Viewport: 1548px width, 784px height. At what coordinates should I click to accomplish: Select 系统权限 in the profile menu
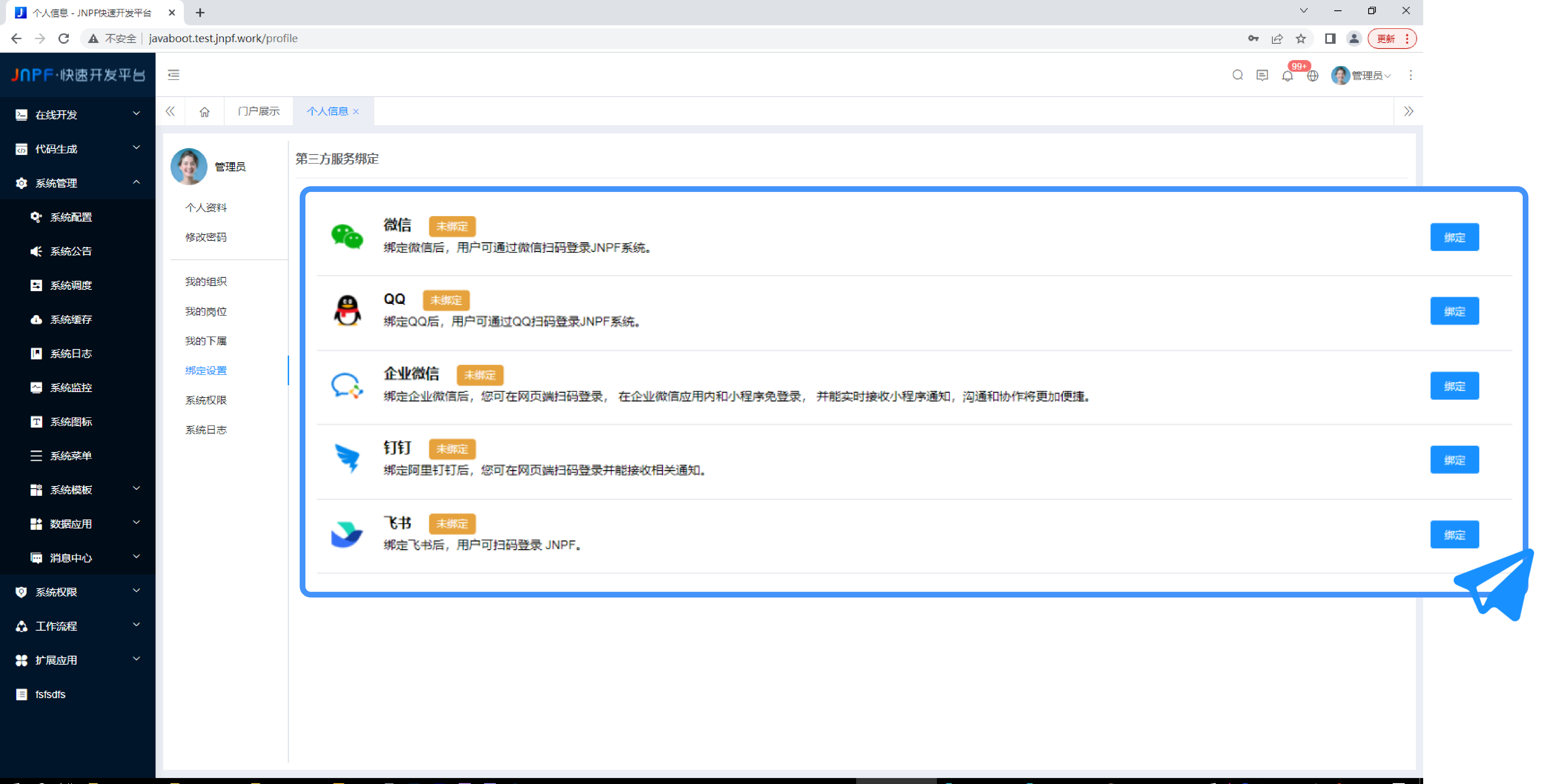coord(206,400)
